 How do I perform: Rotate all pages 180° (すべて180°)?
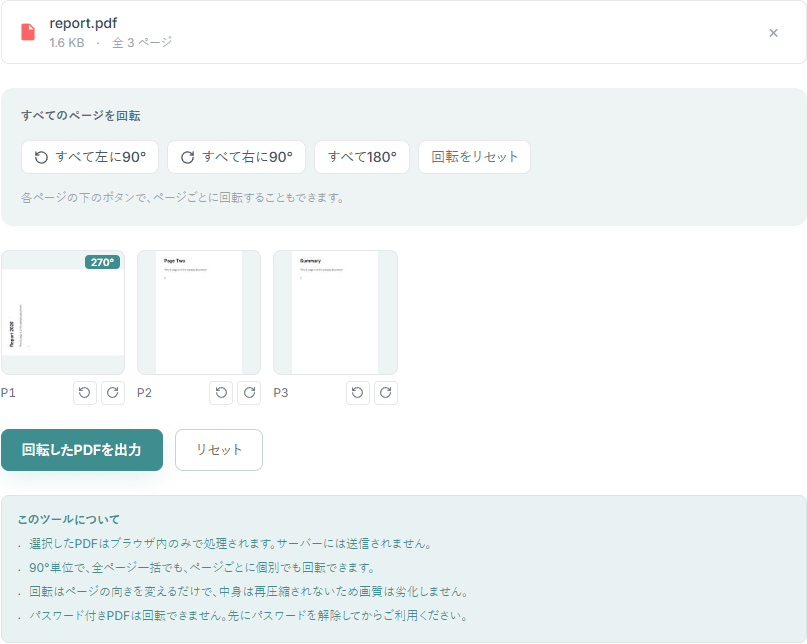(362, 157)
